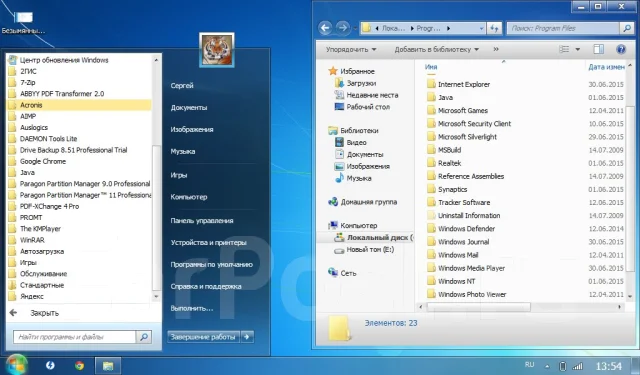Image resolution: width=640 pixels, height=375 pixels.
Task: Click the Завершение работы button
Action: (x=203, y=337)
